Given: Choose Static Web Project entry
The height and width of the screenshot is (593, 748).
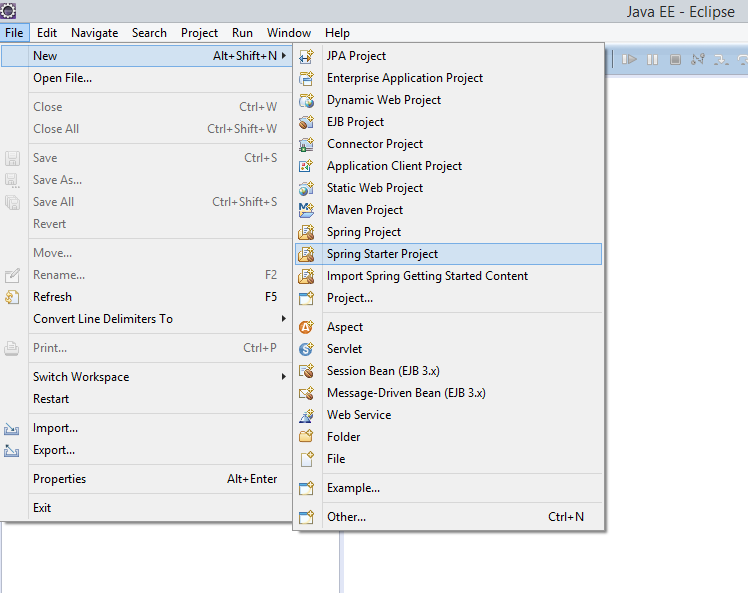Looking at the screenshot, I should pyautogui.click(x=448, y=188).
